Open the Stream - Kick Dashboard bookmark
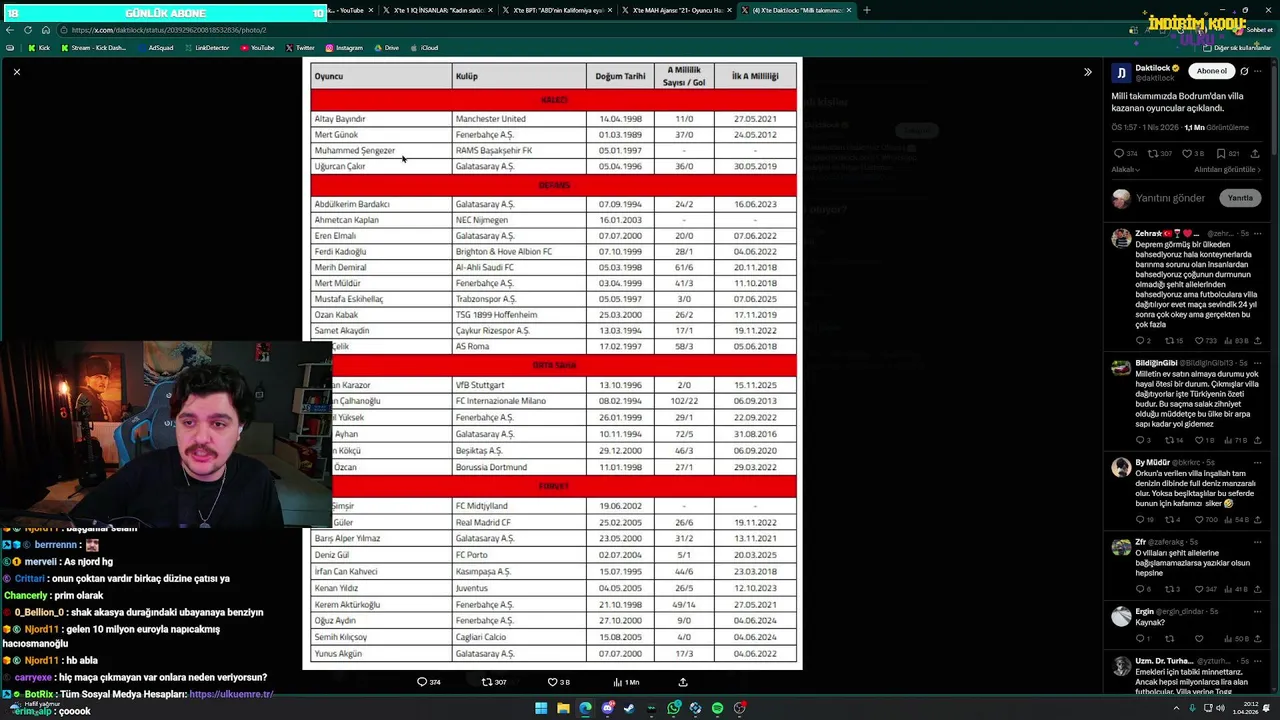The width and height of the screenshot is (1280, 720). pos(94,48)
